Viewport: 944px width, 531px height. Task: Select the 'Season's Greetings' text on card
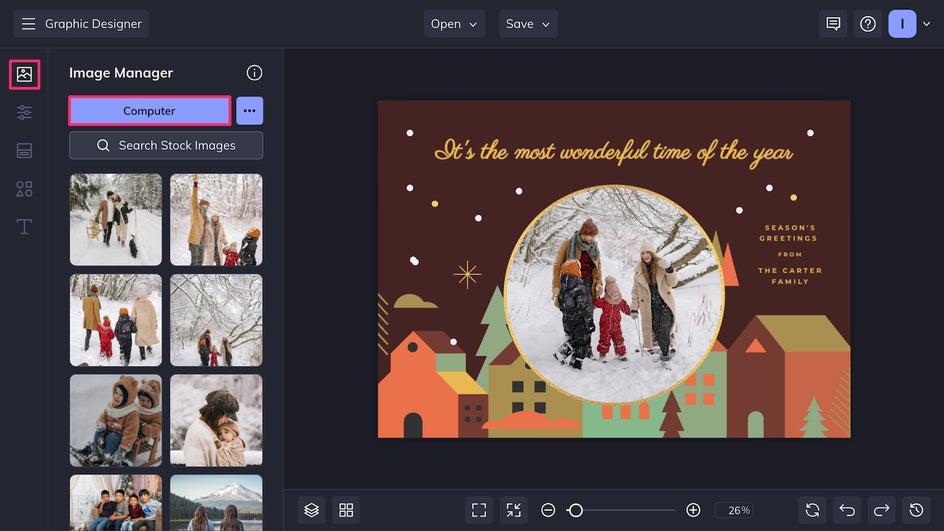(788, 233)
